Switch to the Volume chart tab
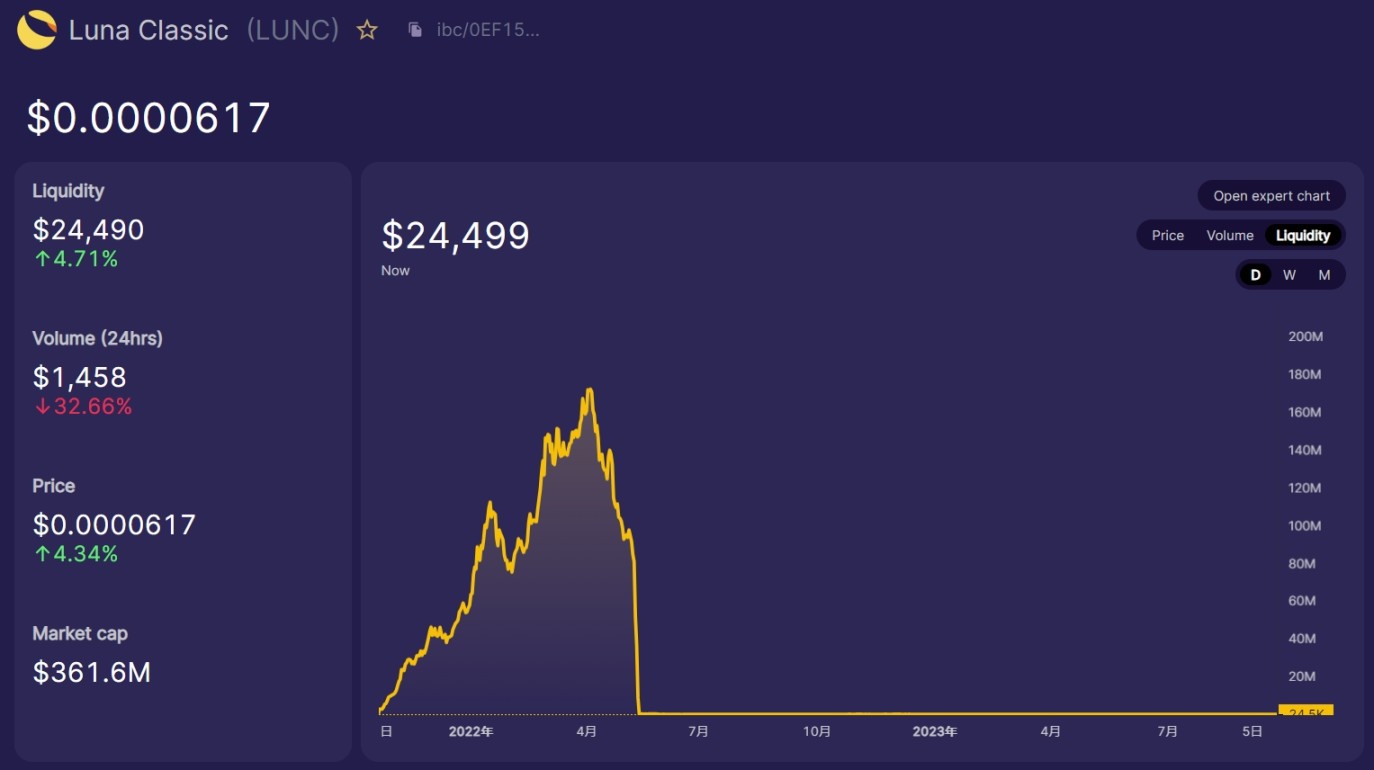Viewport: 1374px width, 770px height. pos(1229,235)
